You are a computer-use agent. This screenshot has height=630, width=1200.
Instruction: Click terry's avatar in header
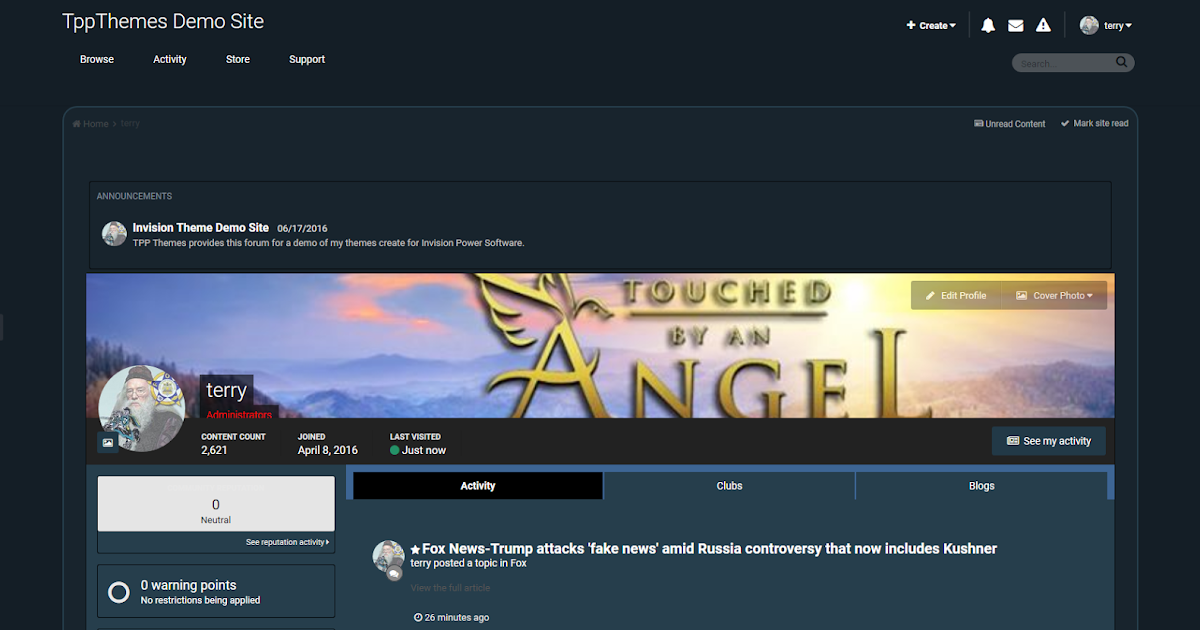(x=1089, y=26)
